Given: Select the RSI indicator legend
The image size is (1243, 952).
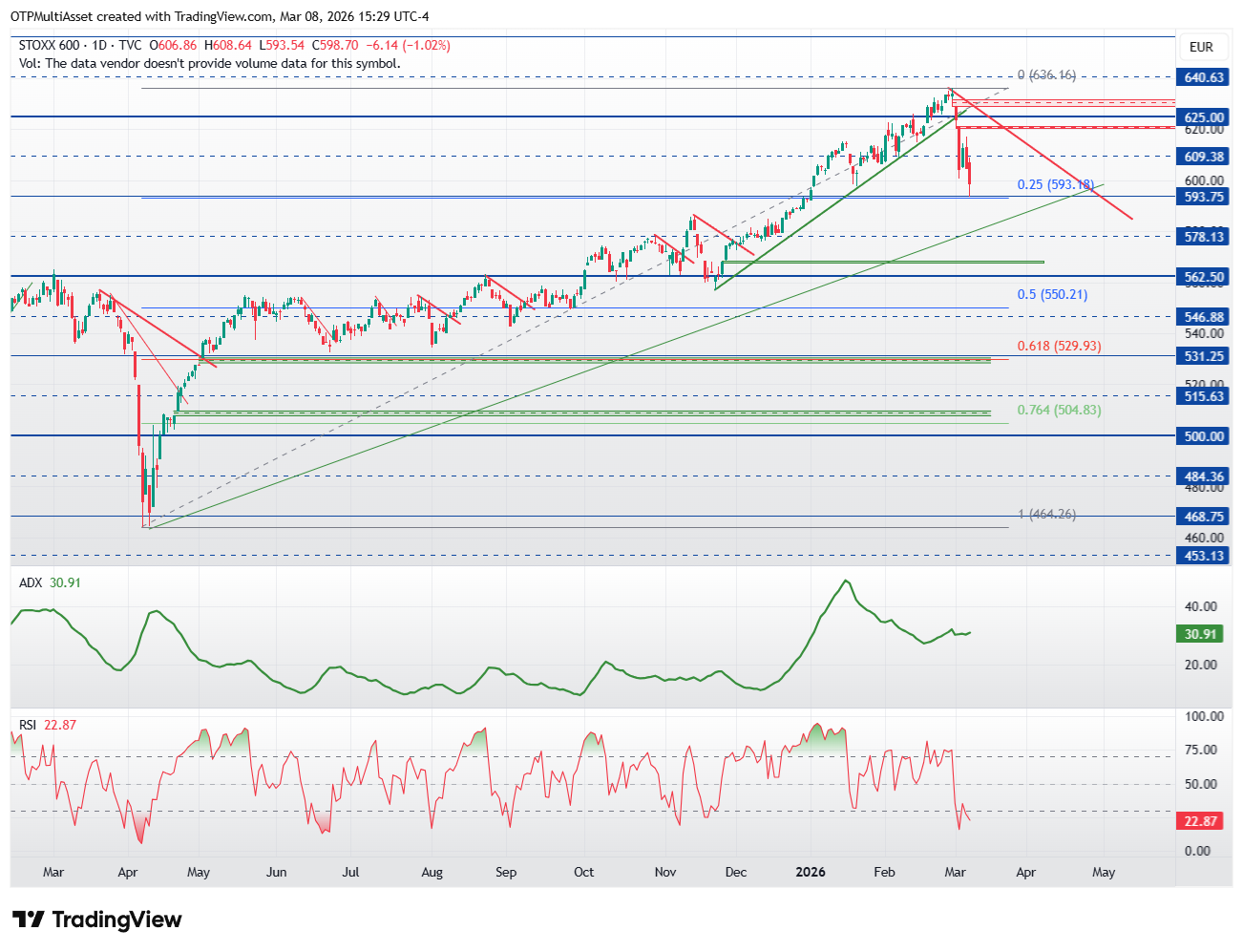Looking at the screenshot, I should pos(48,725).
